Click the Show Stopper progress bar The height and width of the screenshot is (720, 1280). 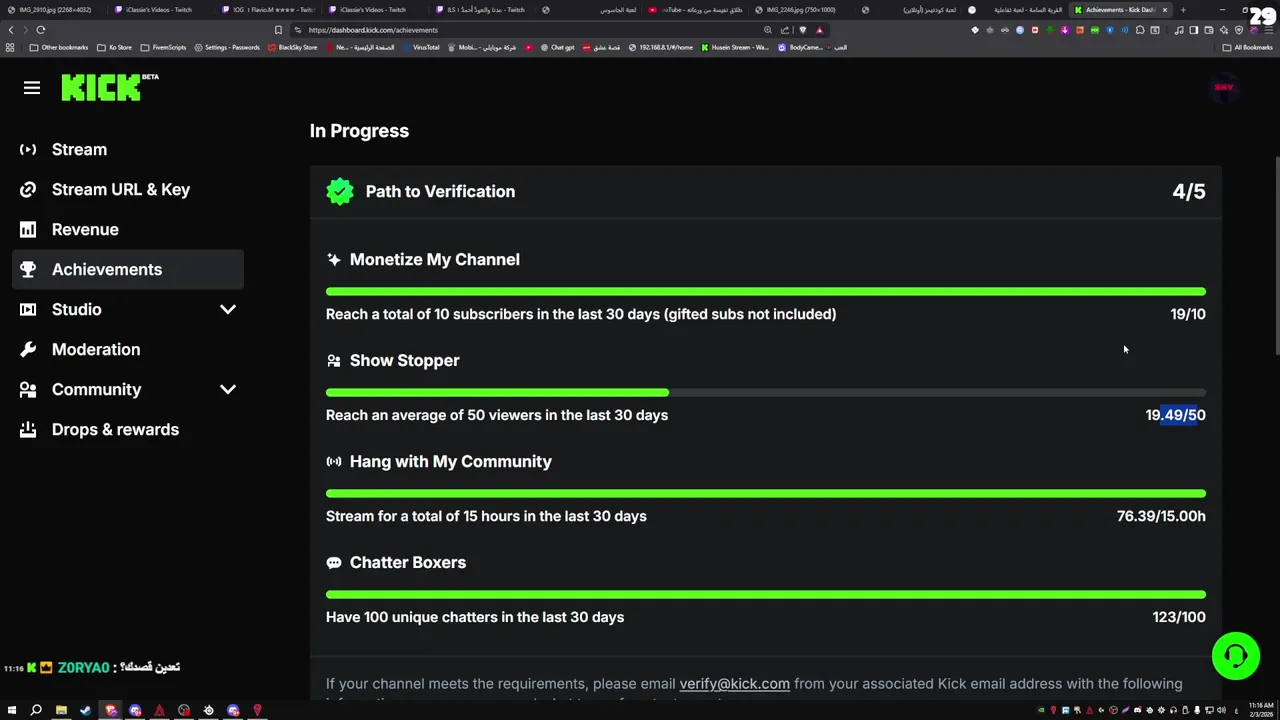click(x=765, y=393)
